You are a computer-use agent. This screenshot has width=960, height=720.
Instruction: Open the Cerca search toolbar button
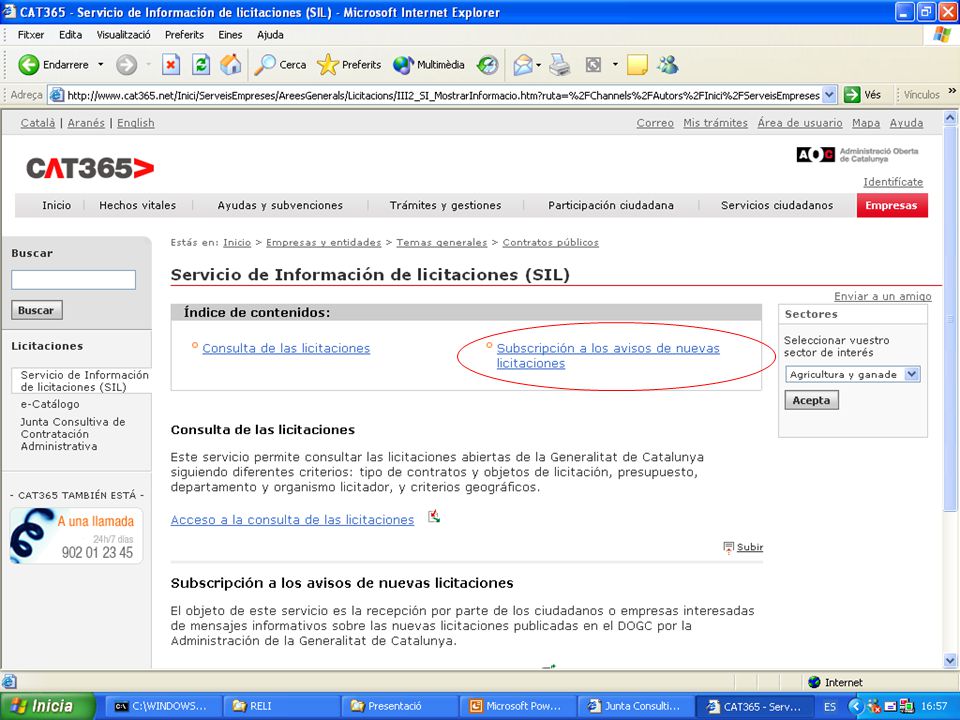(280, 64)
